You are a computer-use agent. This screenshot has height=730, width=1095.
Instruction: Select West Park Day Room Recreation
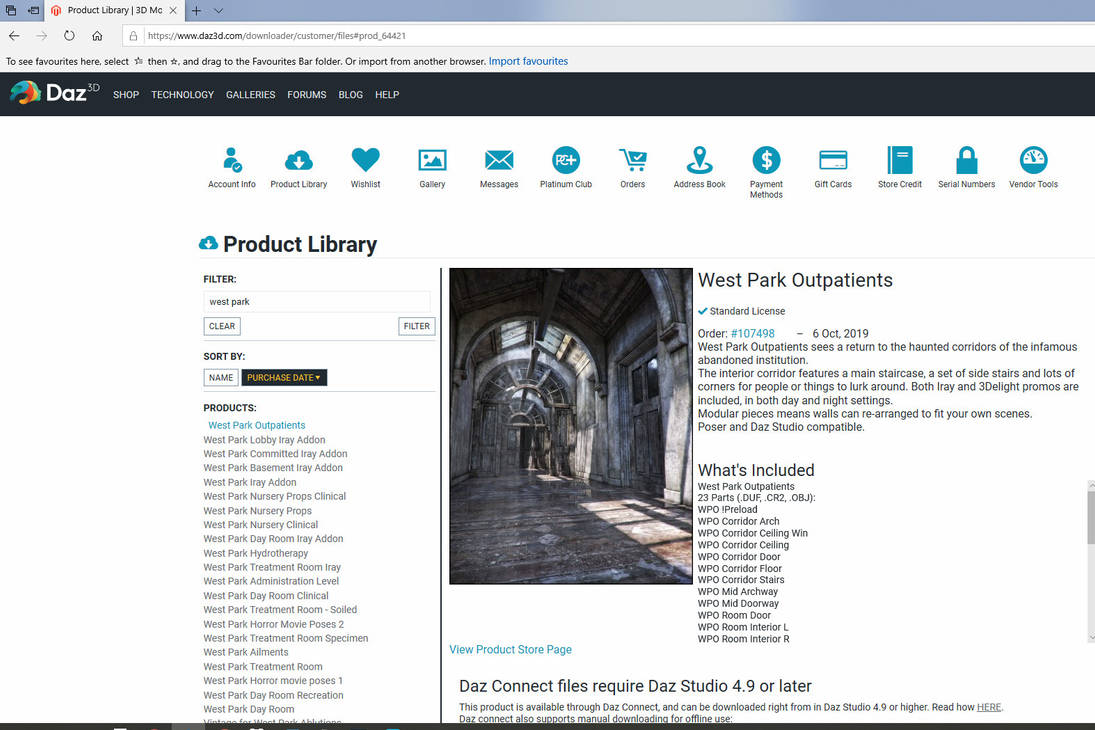(x=273, y=695)
